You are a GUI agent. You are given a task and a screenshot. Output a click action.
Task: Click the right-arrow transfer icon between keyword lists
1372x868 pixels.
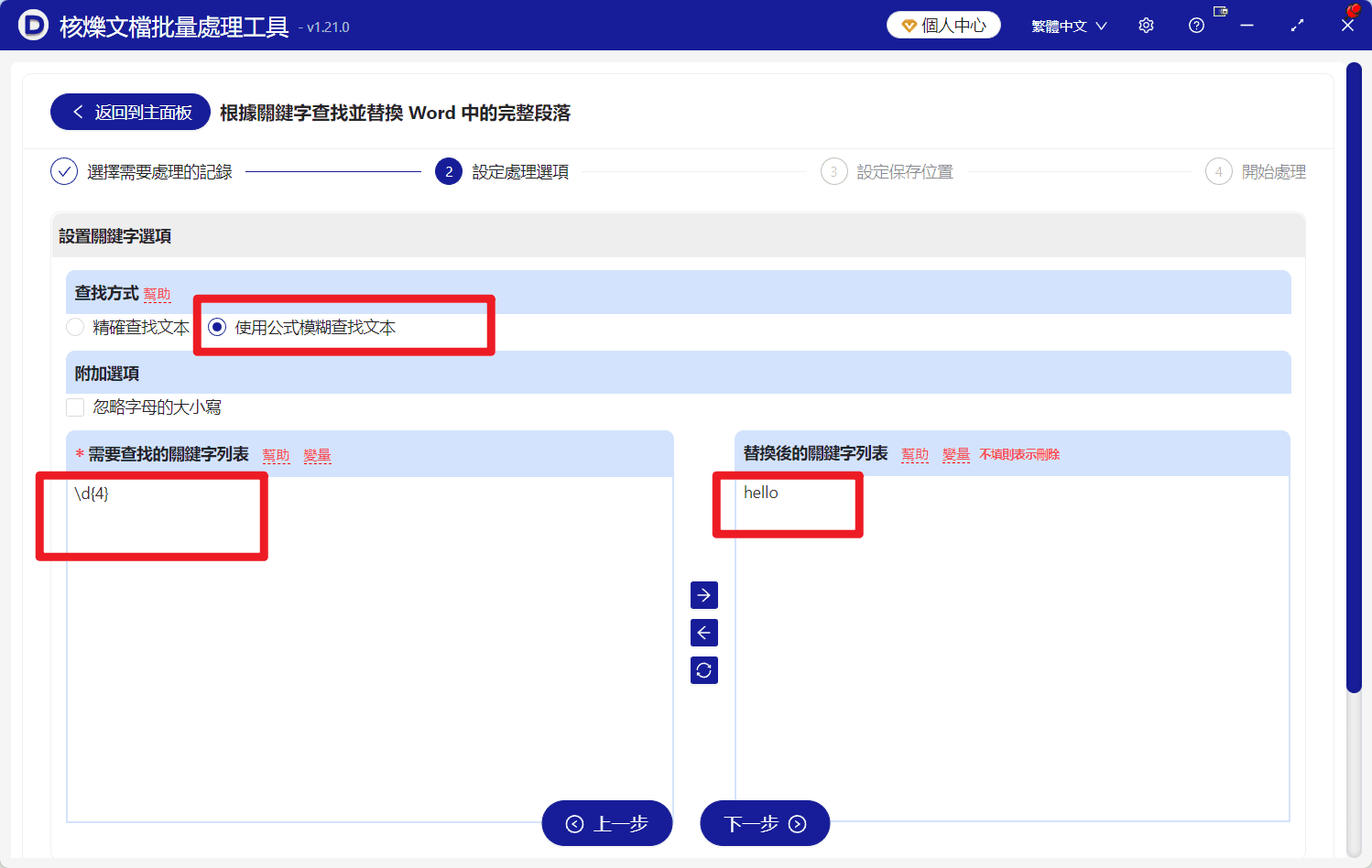coord(703,594)
